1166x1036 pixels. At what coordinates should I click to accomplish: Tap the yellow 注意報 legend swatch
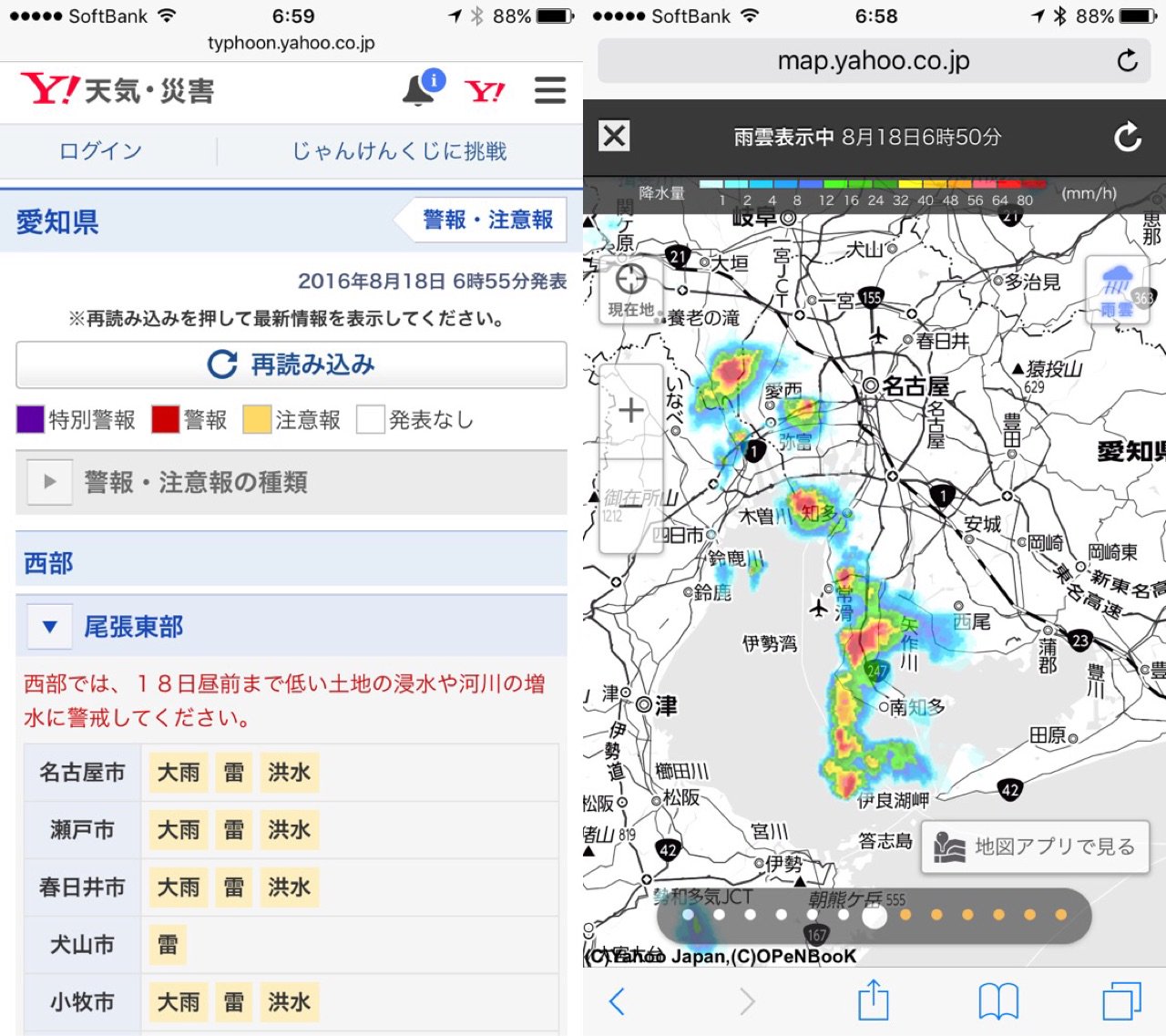(257, 419)
